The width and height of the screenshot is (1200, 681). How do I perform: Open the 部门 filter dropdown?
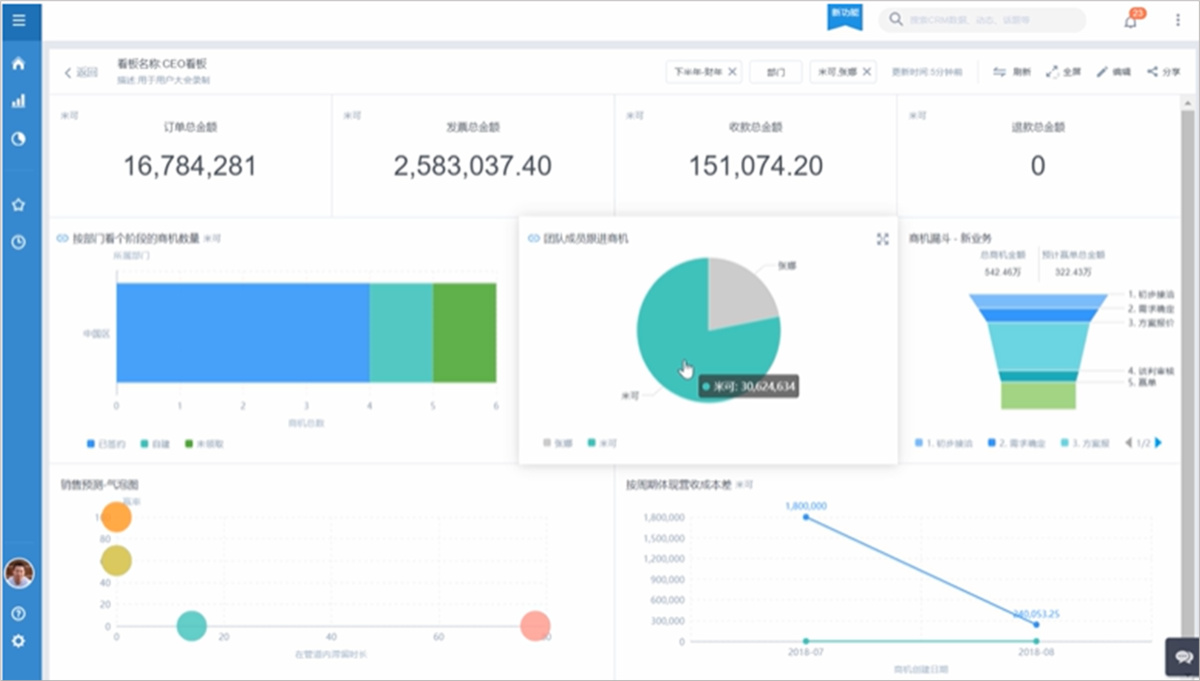(776, 72)
